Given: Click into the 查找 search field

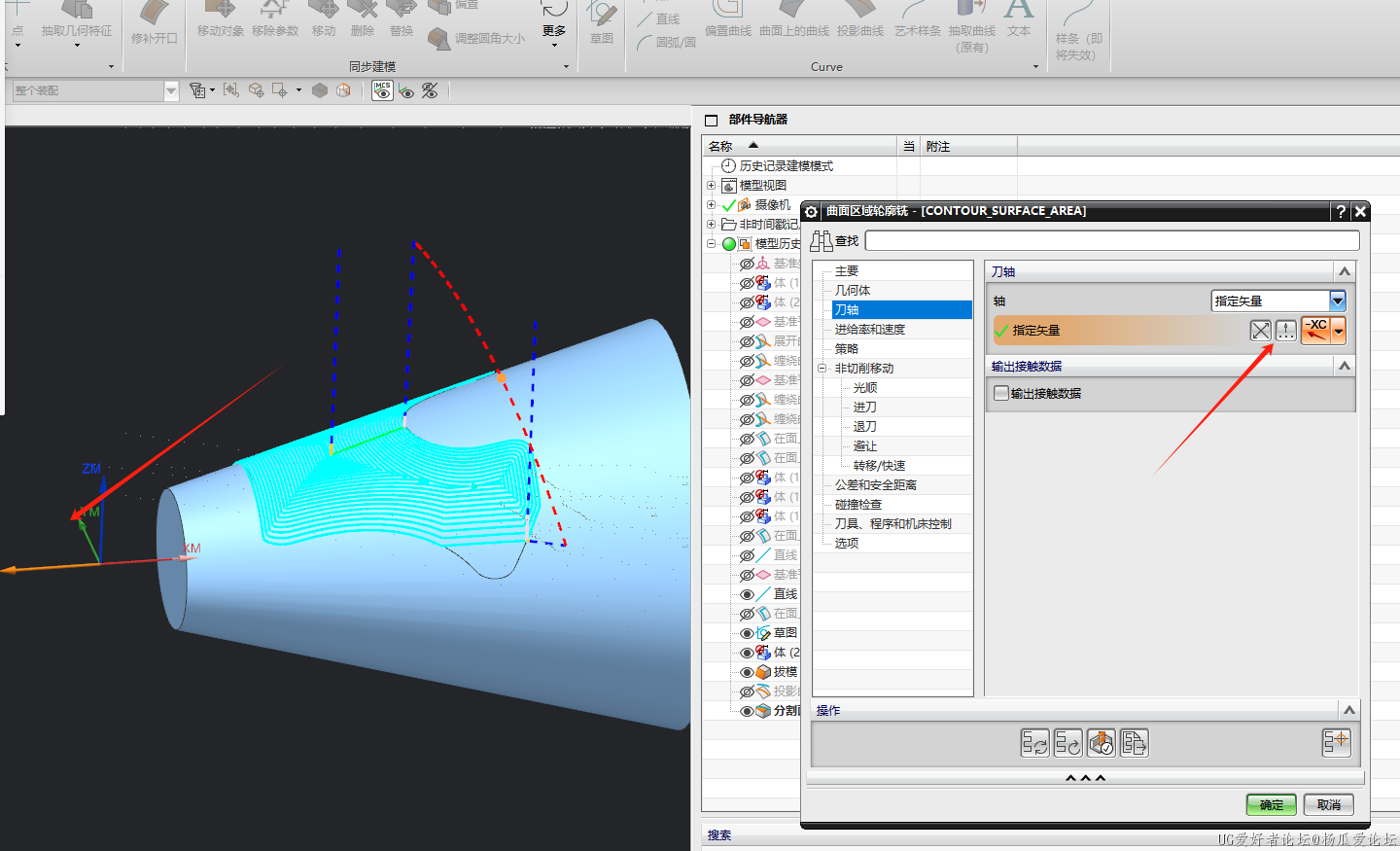Looking at the screenshot, I should pos(1112,240).
